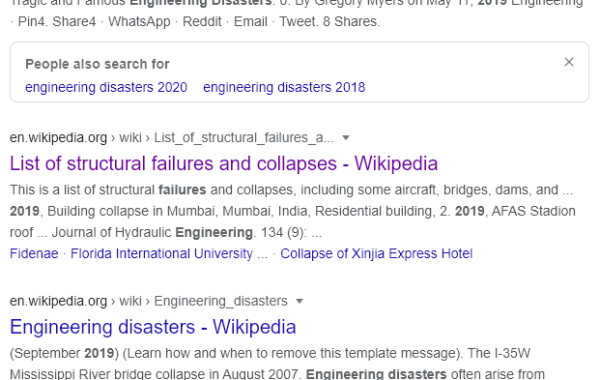Open List of structural failures and collapses result

pos(223,163)
